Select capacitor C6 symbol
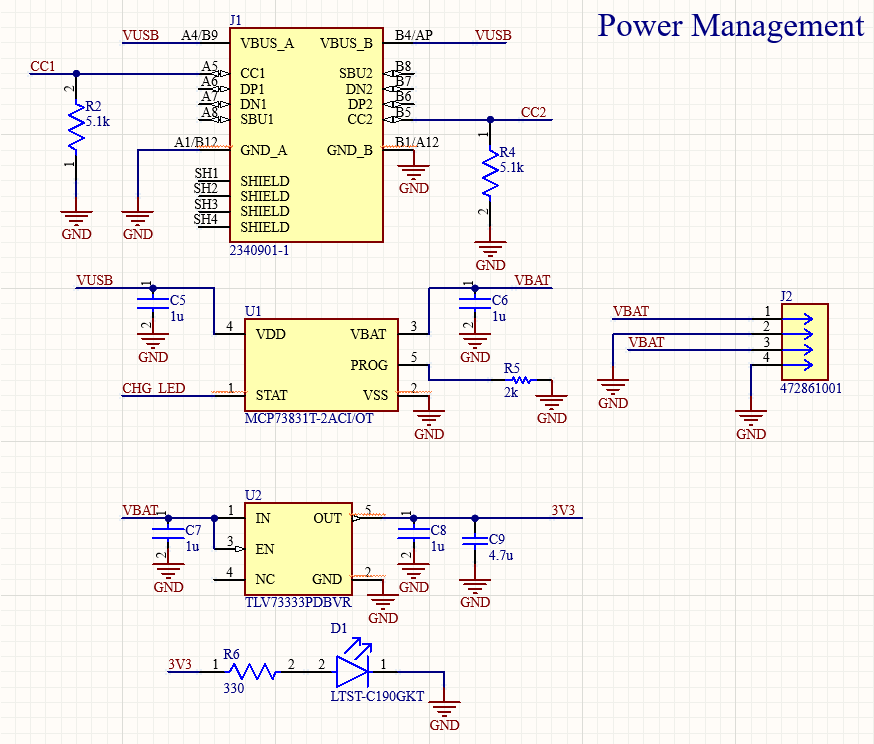This screenshot has width=874, height=744. [x=475, y=304]
